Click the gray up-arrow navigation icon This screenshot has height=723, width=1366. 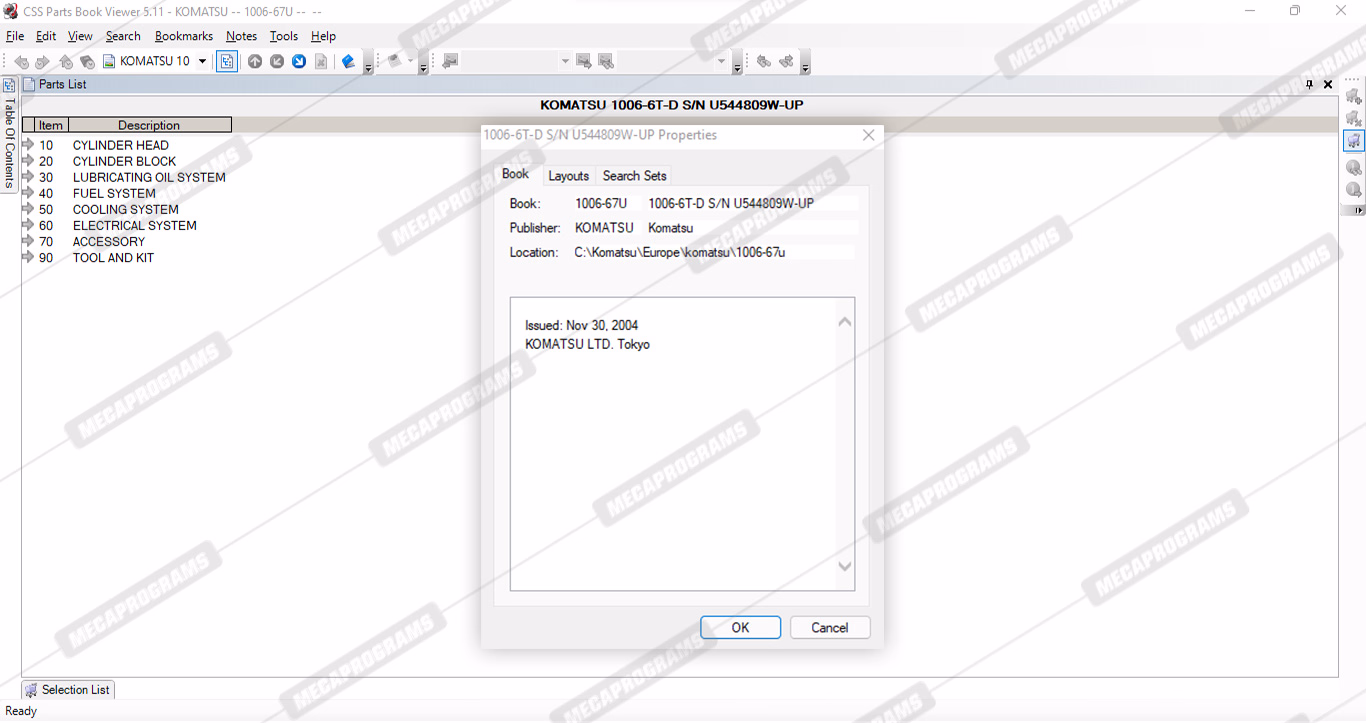[x=255, y=62]
